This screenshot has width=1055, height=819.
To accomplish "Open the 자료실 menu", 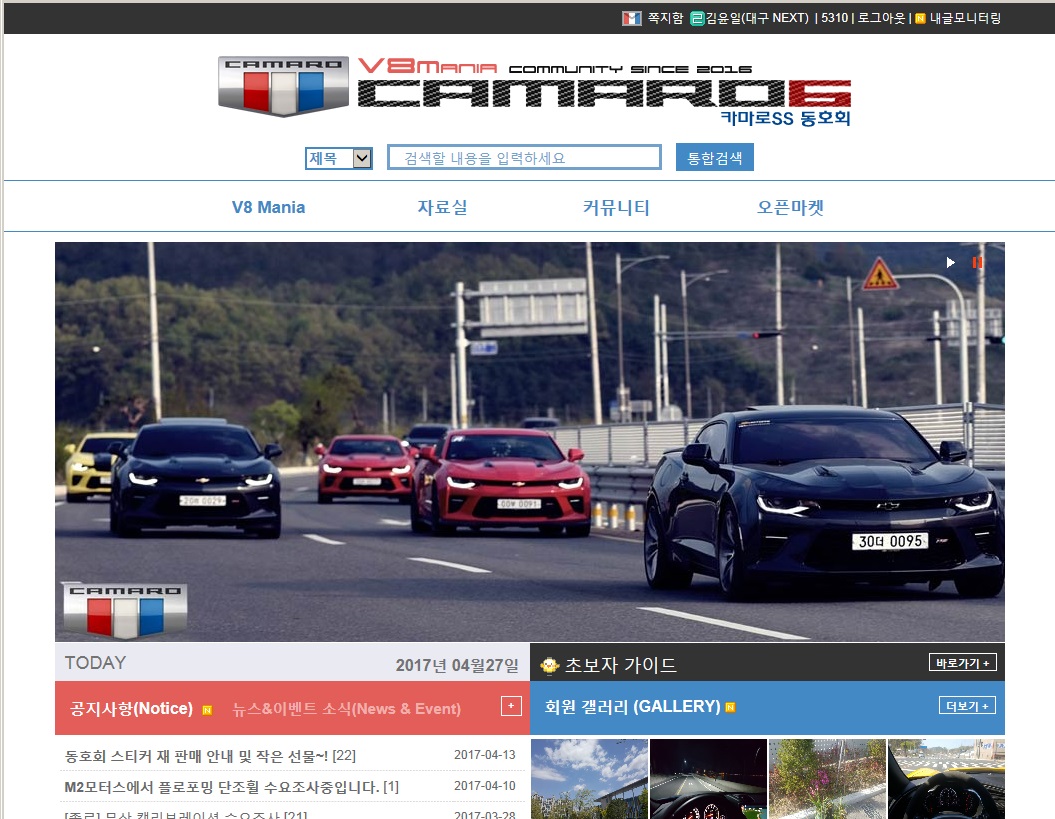I will (442, 207).
